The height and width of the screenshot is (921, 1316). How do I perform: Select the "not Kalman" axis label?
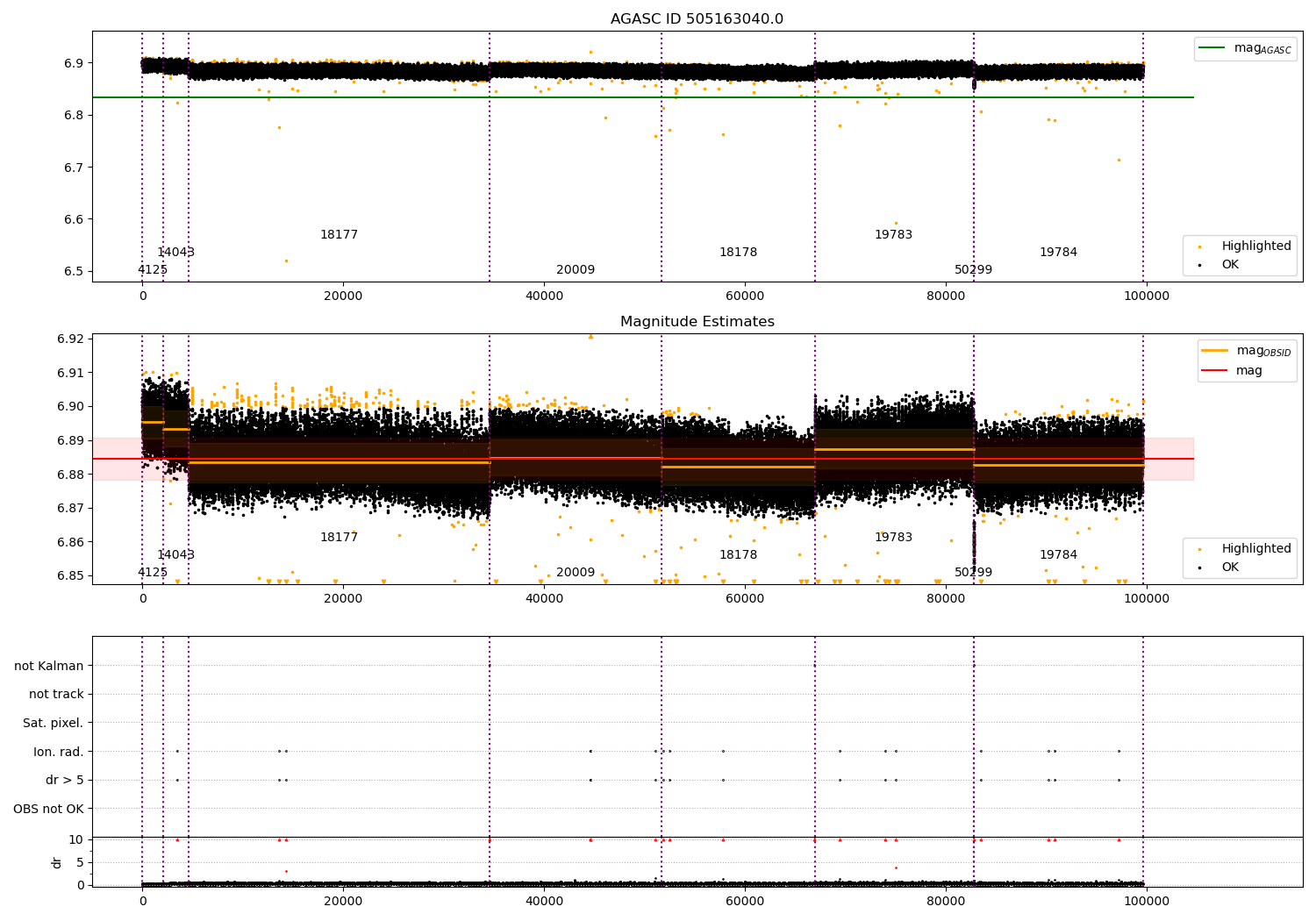tap(49, 666)
